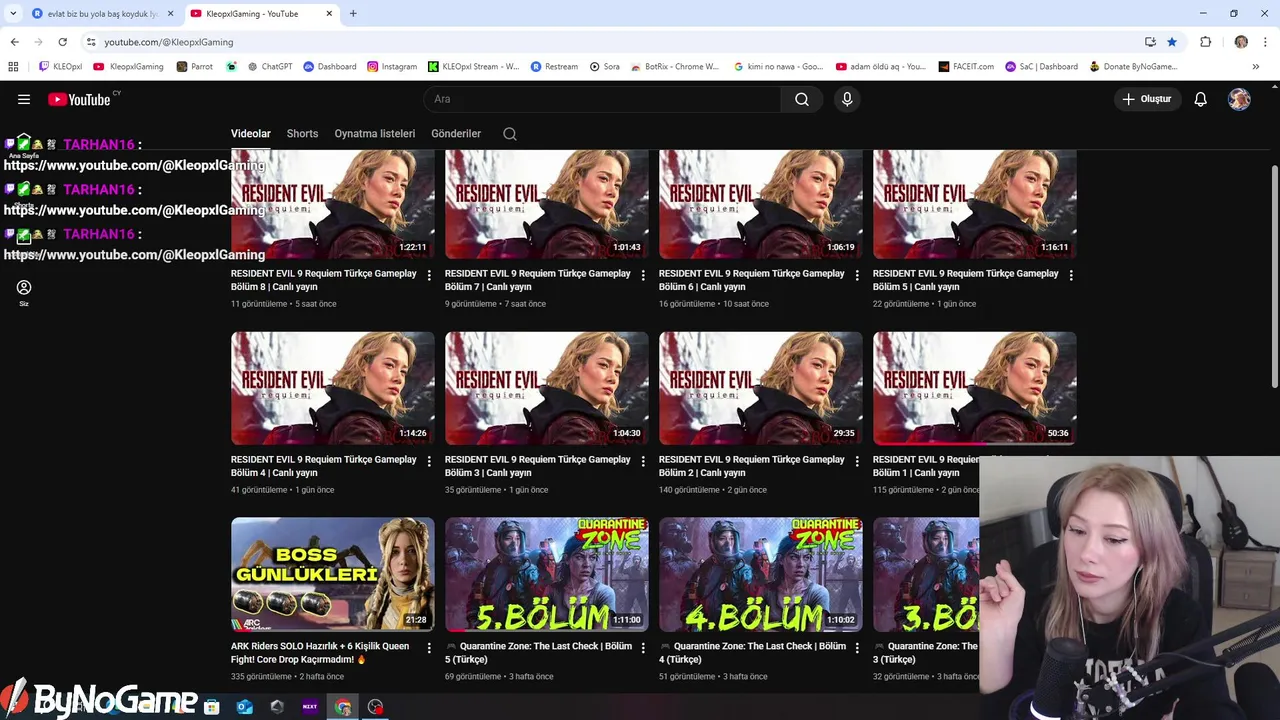Open options menu for Bölüm 2 video
Image resolution: width=1280 pixels, height=720 pixels.
[857, 461]
